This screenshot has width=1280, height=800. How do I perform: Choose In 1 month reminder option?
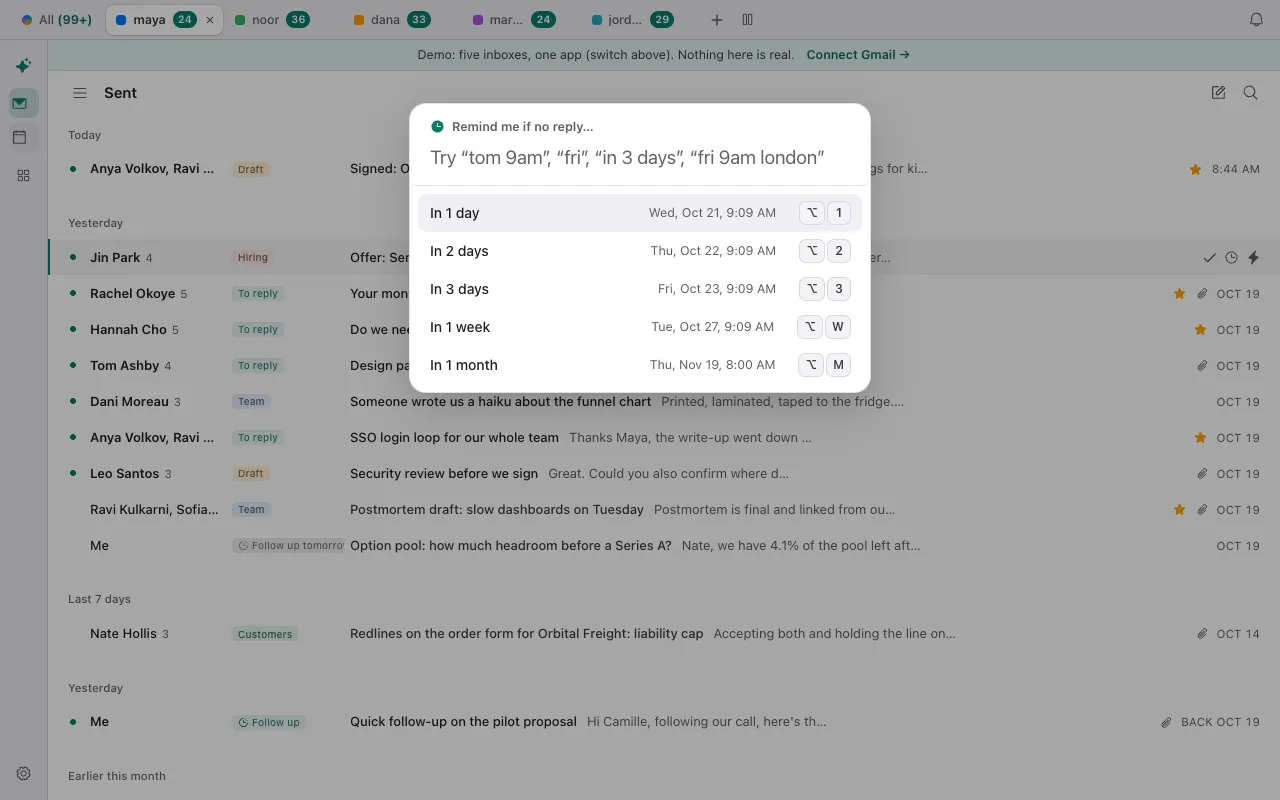(640, 365)
